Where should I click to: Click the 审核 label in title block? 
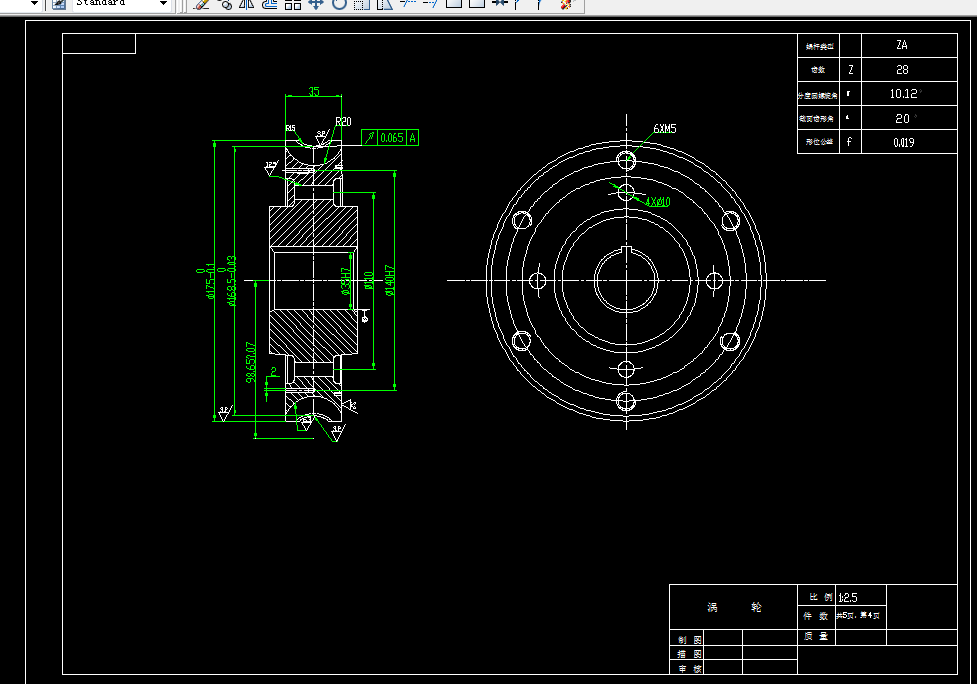click(x=690, y=668)
